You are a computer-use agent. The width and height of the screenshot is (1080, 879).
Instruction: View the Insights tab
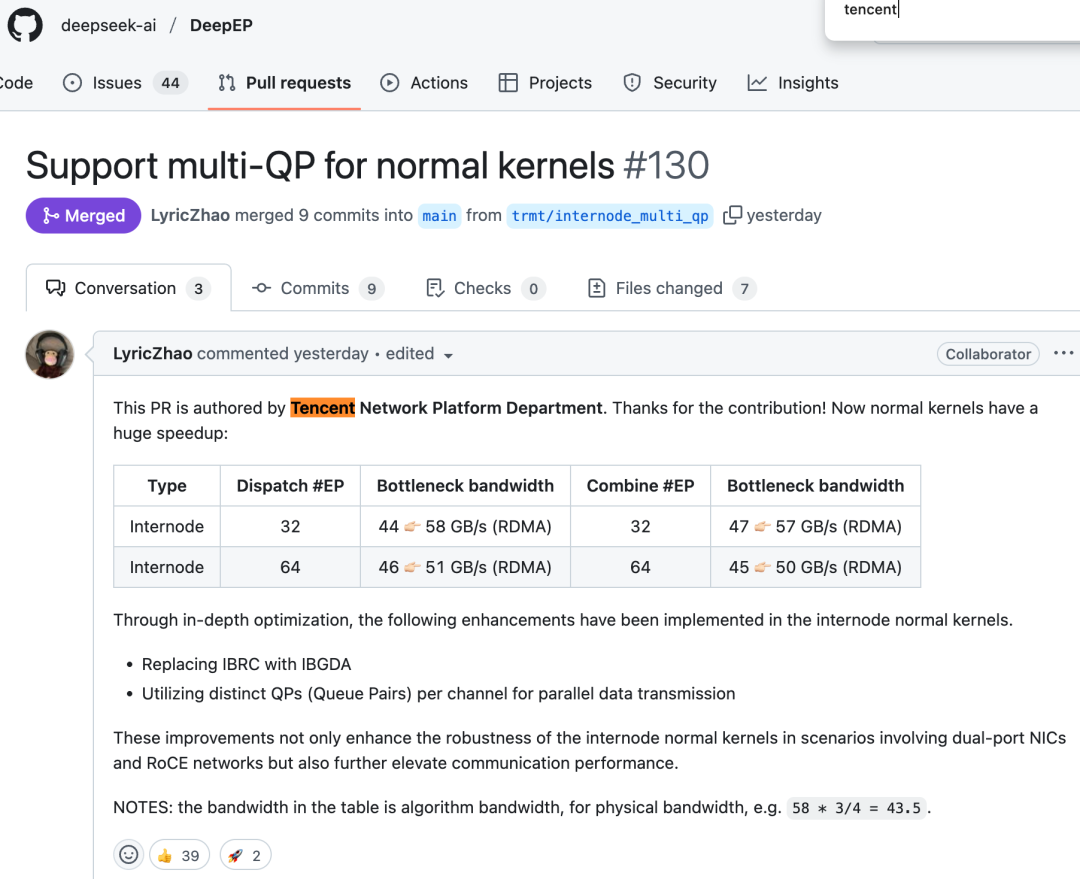coord(793,83)
